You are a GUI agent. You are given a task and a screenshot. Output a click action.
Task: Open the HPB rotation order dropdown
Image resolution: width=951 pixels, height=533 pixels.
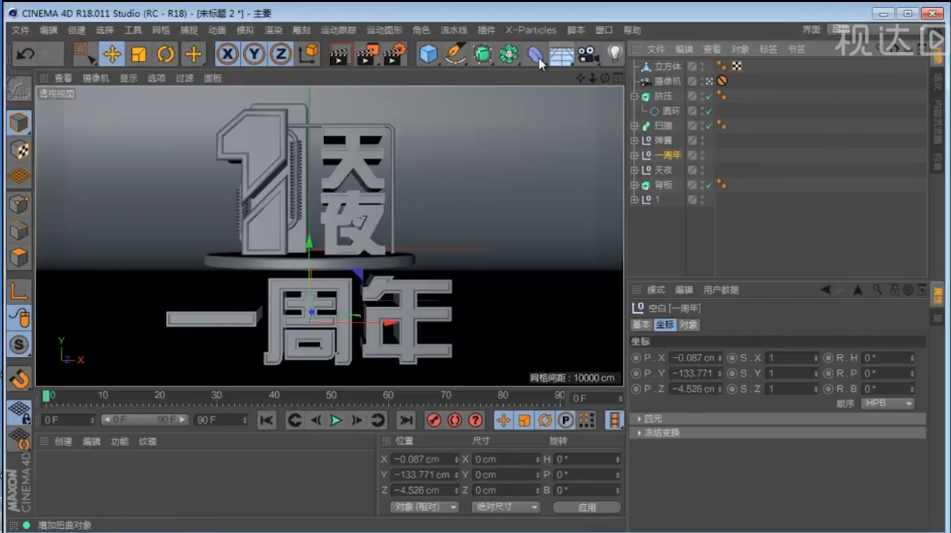[888, 403]
